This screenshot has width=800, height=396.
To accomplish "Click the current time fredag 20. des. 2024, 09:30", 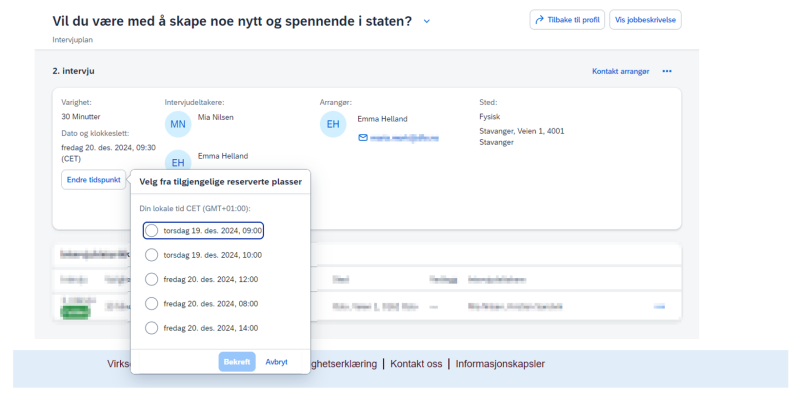I will pyautogui.click(x=109, y=153).
